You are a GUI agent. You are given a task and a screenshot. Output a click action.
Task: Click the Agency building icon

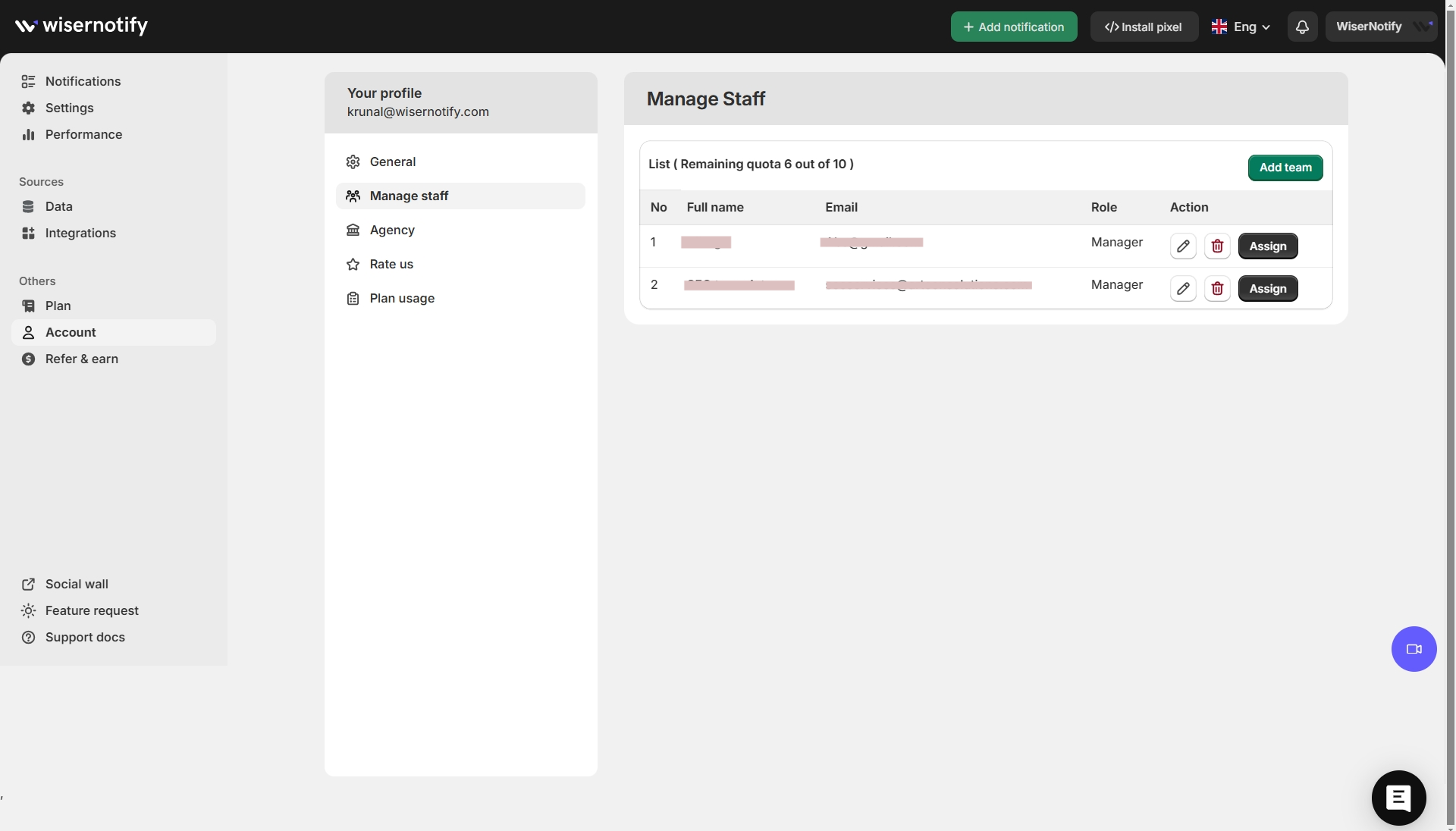[x=353, y=230]
